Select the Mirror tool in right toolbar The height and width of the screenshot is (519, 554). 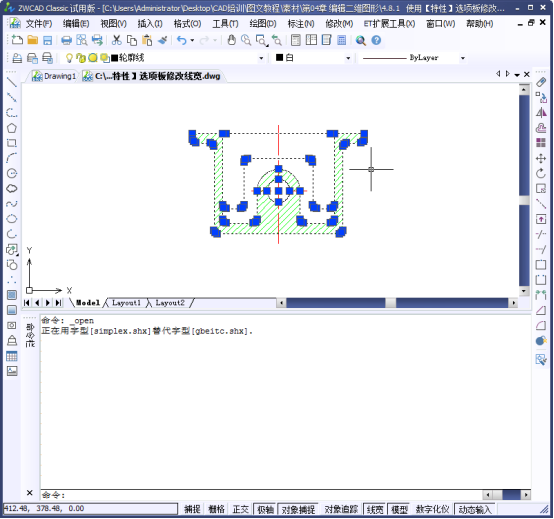pos(541,113)
